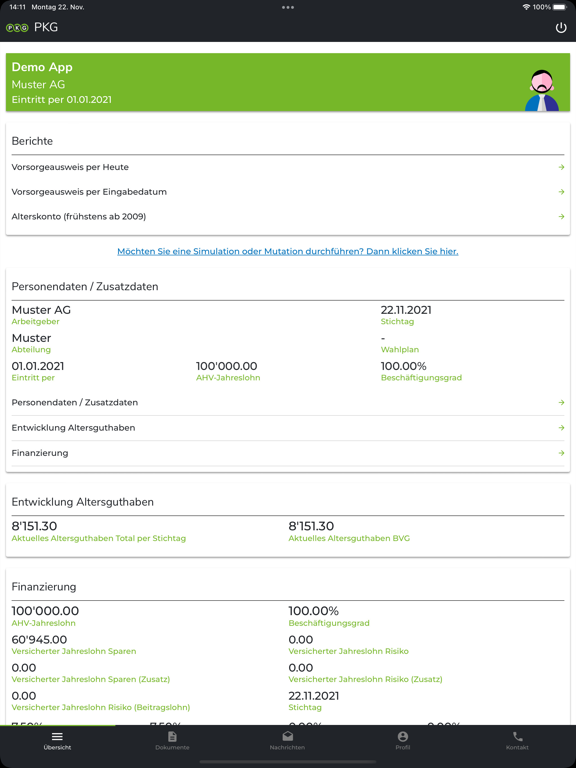
Task: Click arrow beside Entwicklung Altersguthaben row
Action: coord(561,428)
